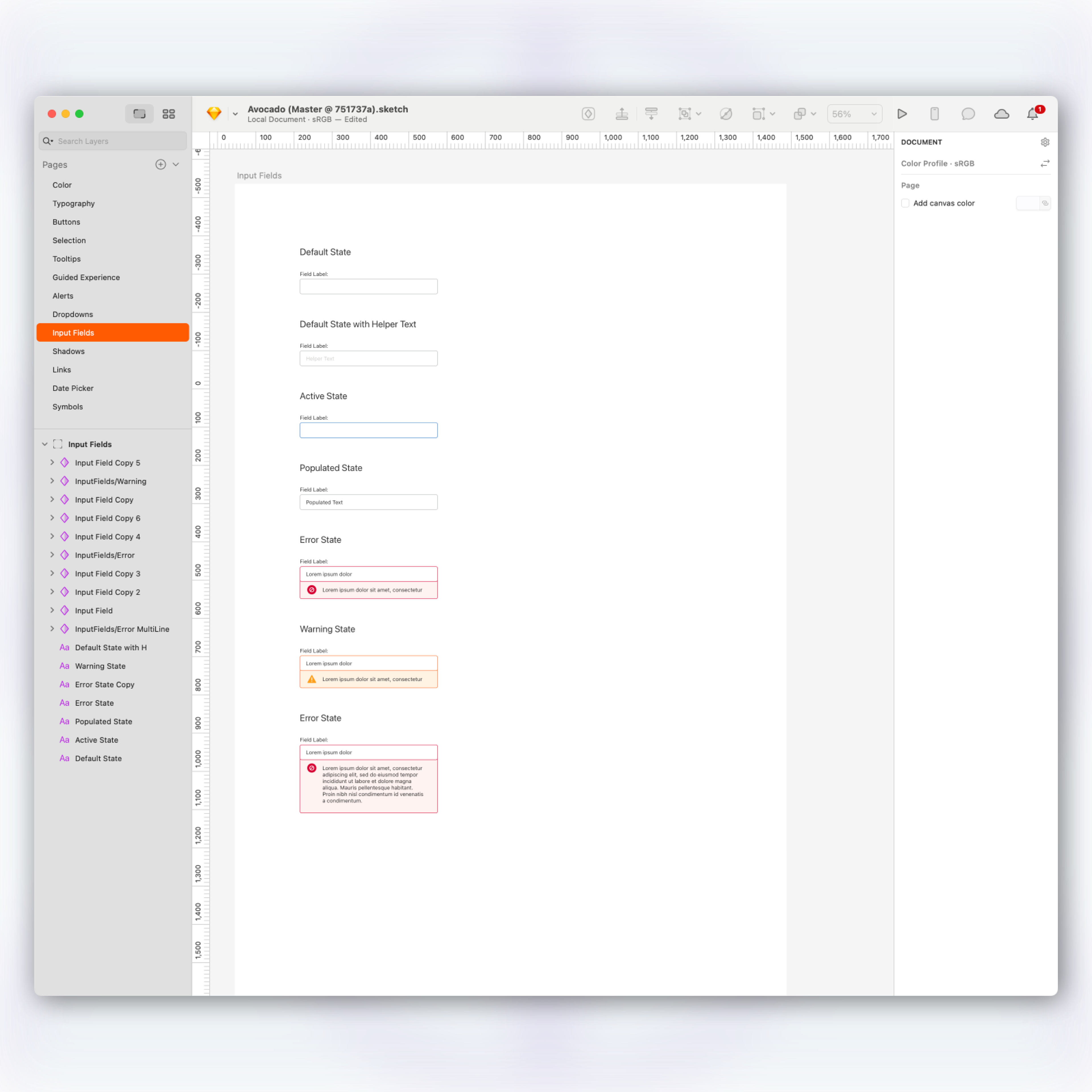1092x1092 pixels.
Task: Open notifications bell icon
Action: [1032, 114]
